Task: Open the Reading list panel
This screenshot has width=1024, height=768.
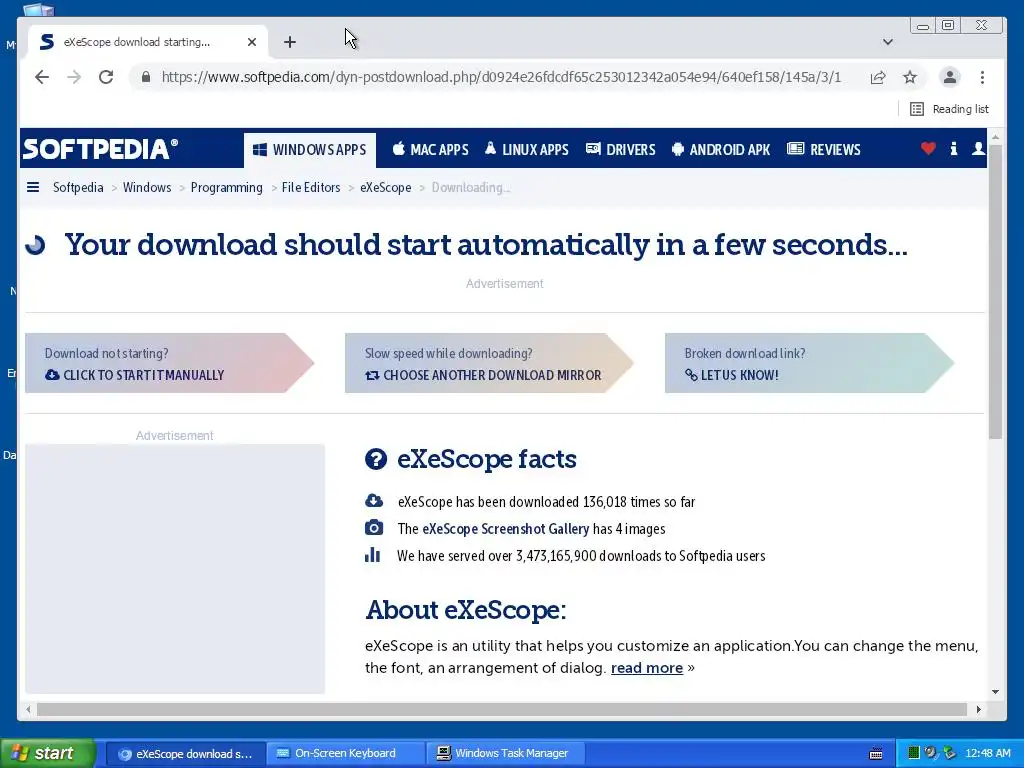Action: (949, 109)
